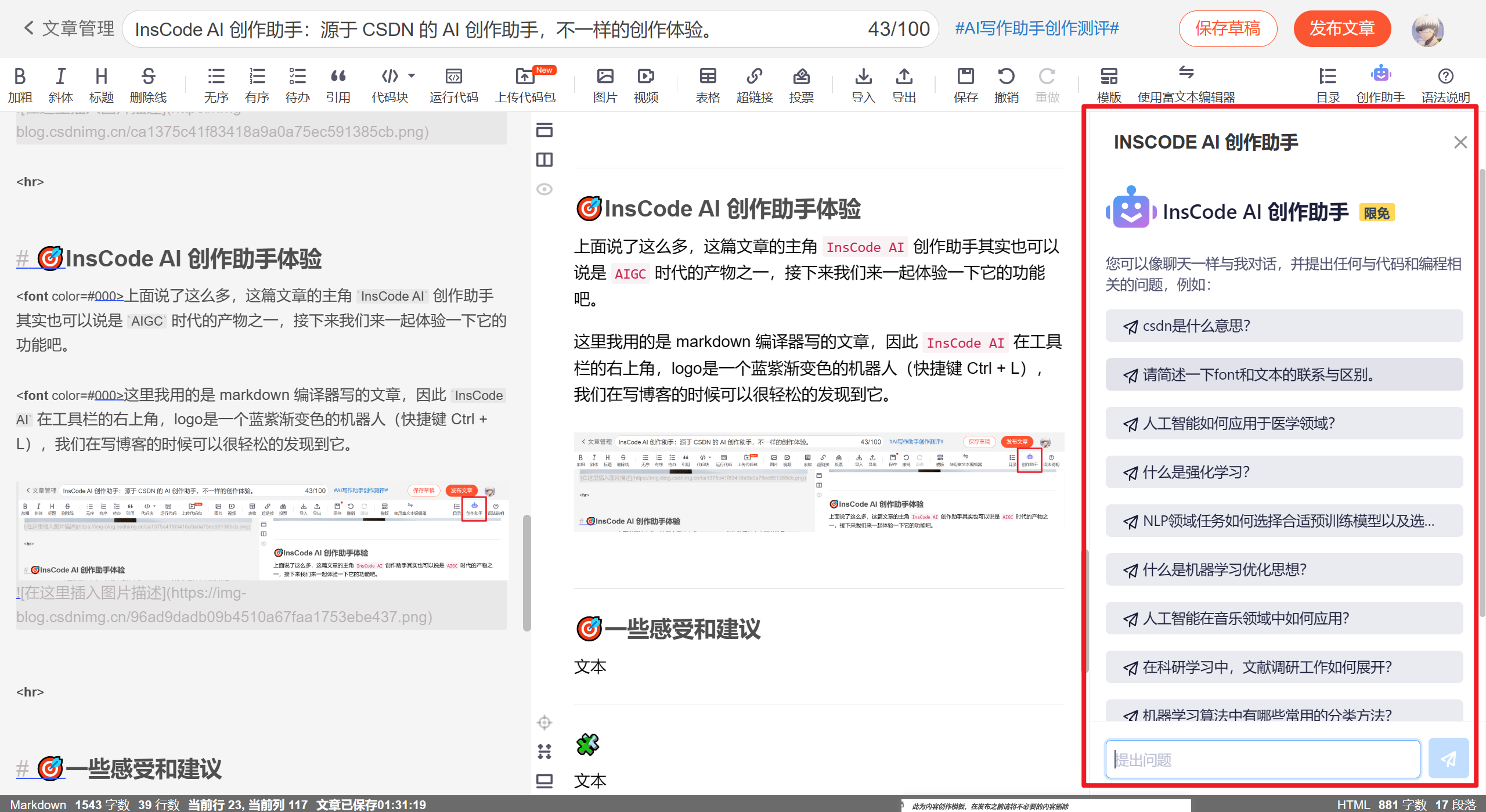Apply strikethrough (删除线)

click(x=148, y=85)
